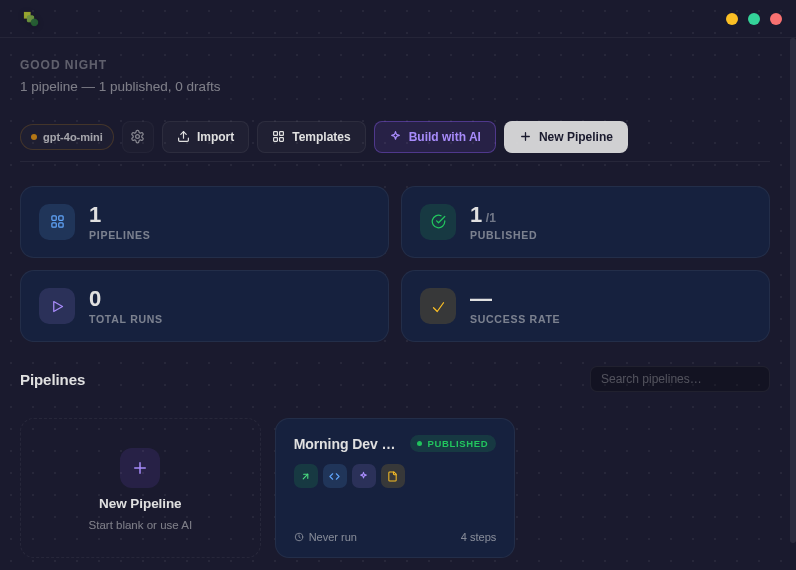The image size is (796, 570).
Task: Click the SUCCESS RATE stat label
Action: point(515,319)
